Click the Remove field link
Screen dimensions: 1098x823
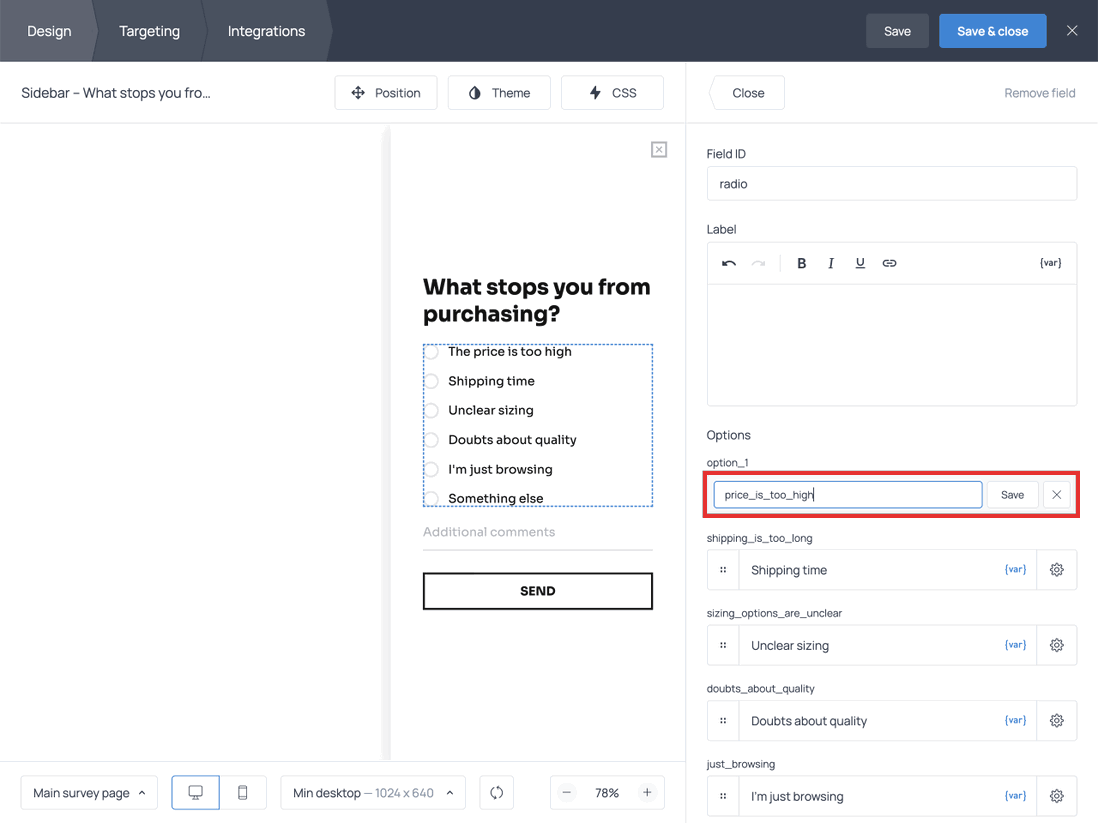1039,93
